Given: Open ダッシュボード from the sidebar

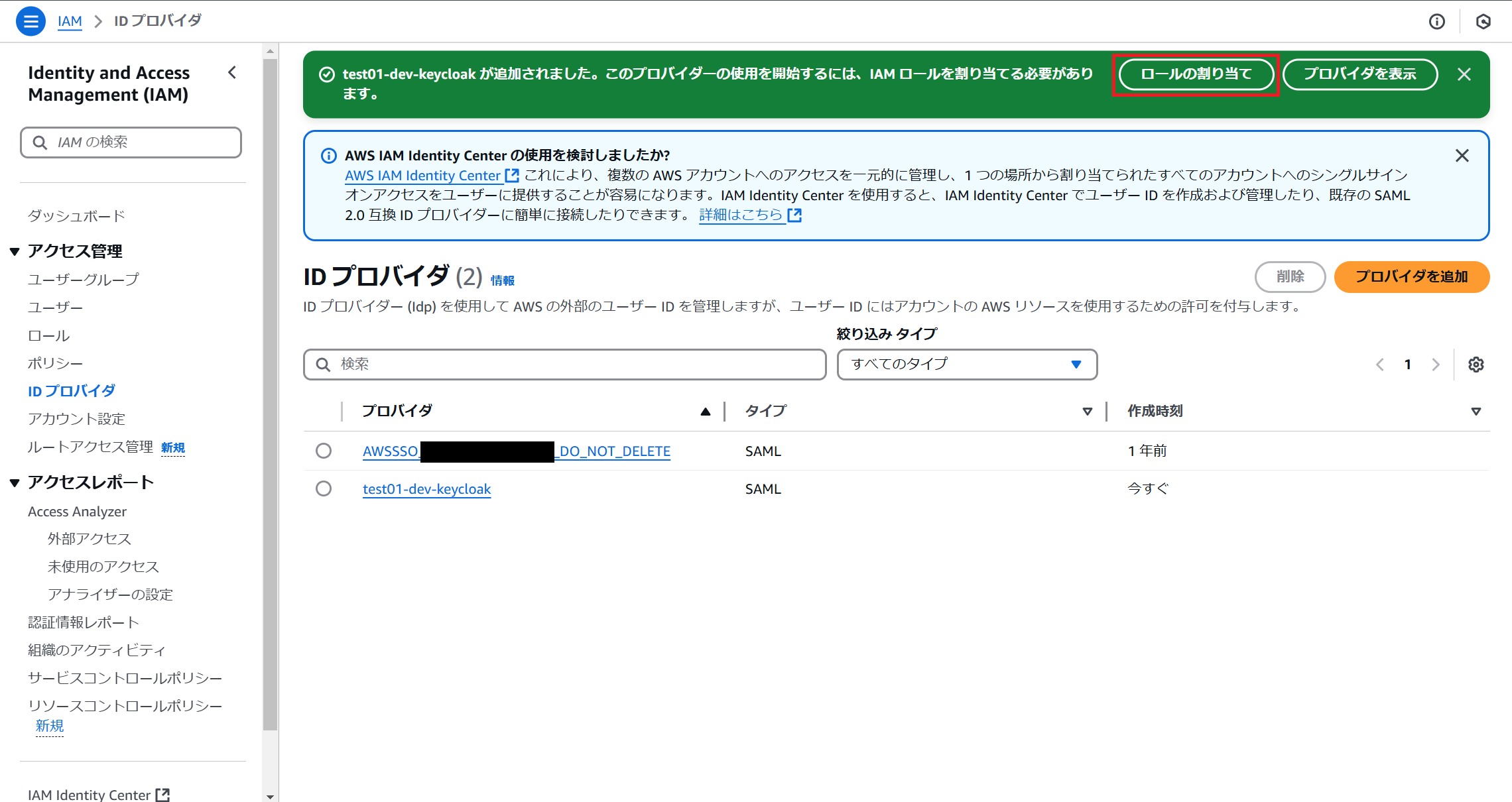Looking at the screenshot, I should [75, 215].
